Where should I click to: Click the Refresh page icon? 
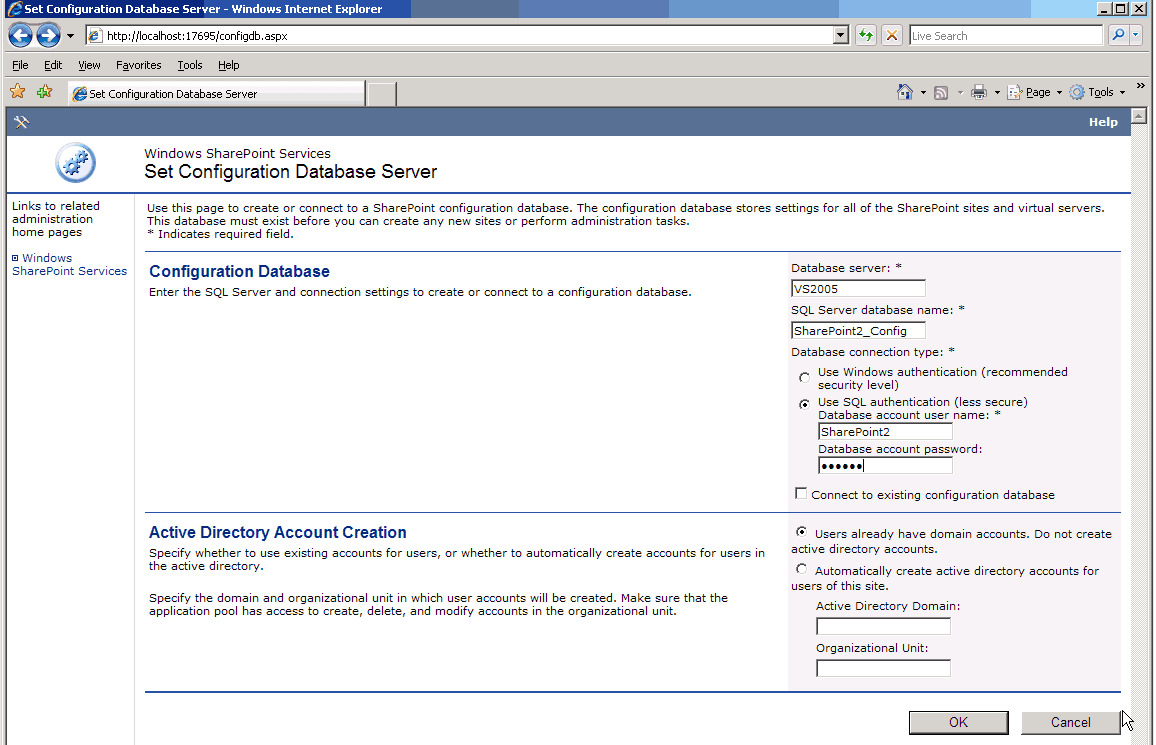point(866,35)
